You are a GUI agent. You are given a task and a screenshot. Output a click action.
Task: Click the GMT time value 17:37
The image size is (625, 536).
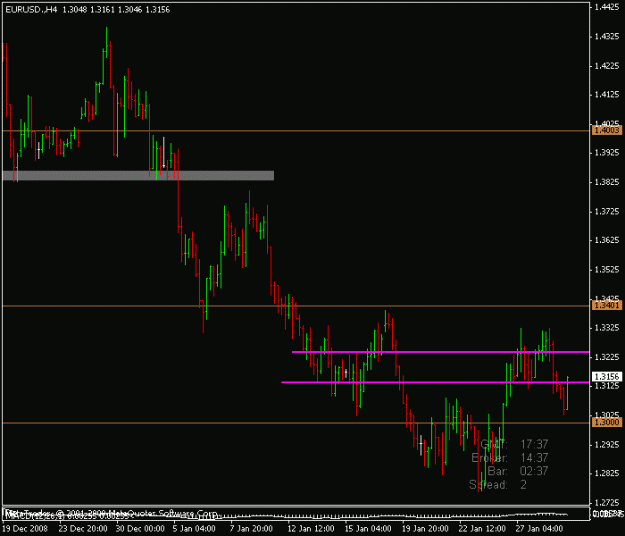(x=534, y=444)
